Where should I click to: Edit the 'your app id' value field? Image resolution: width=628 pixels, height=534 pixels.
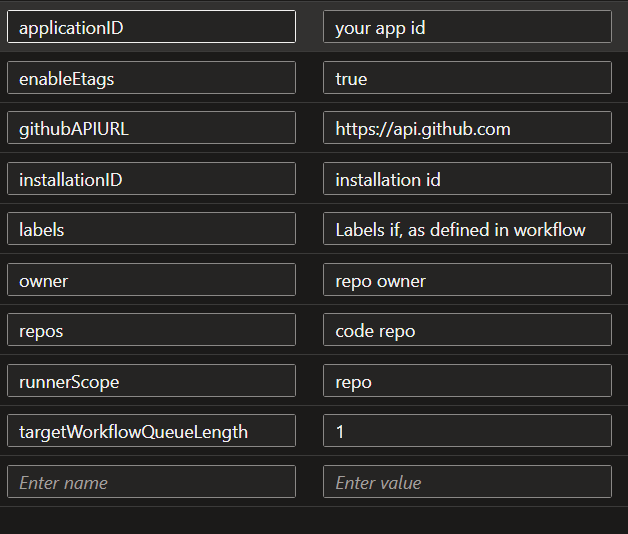click(467, 27)
